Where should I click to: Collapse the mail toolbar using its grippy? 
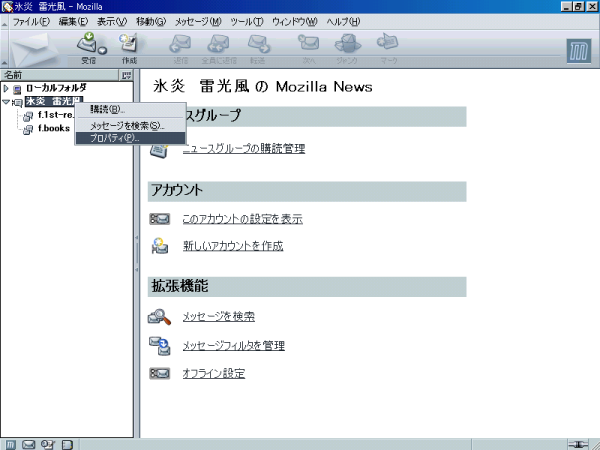click(x=4, y=49)
